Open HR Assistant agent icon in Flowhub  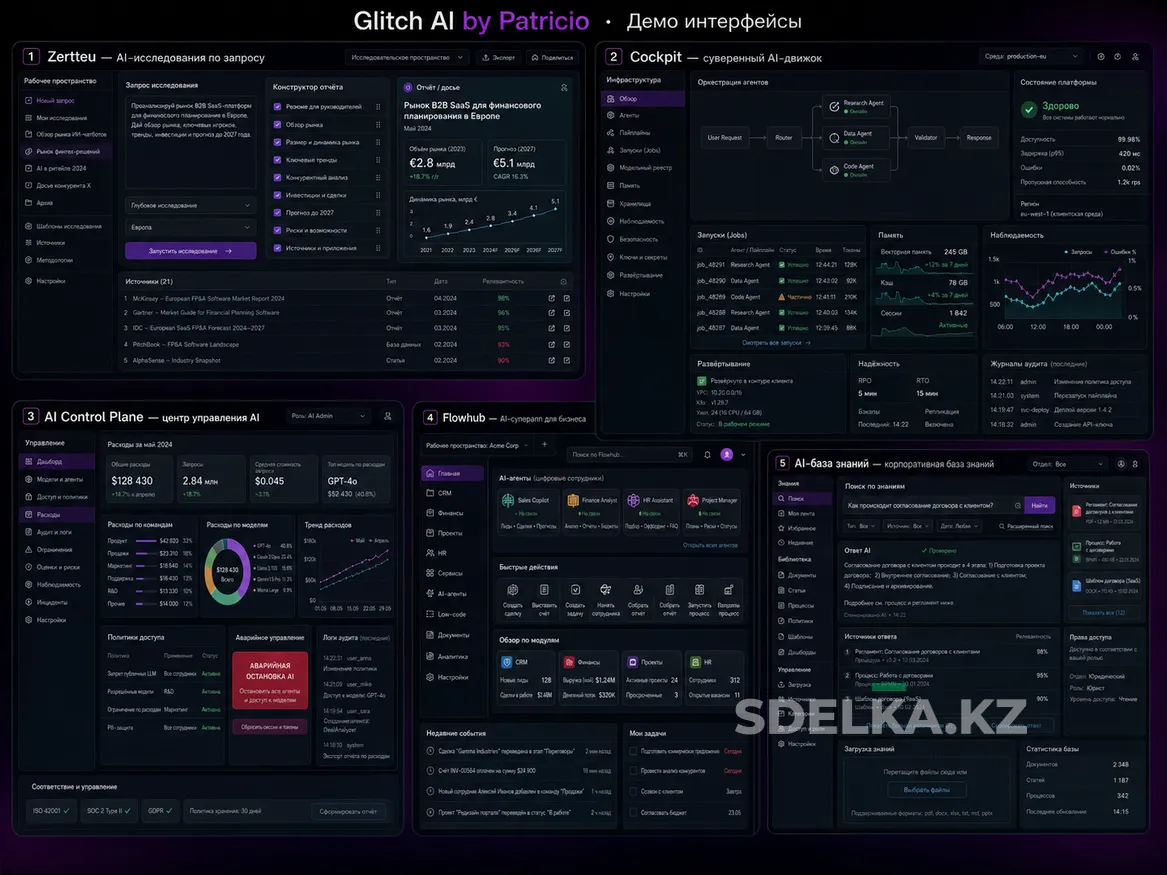633,501
